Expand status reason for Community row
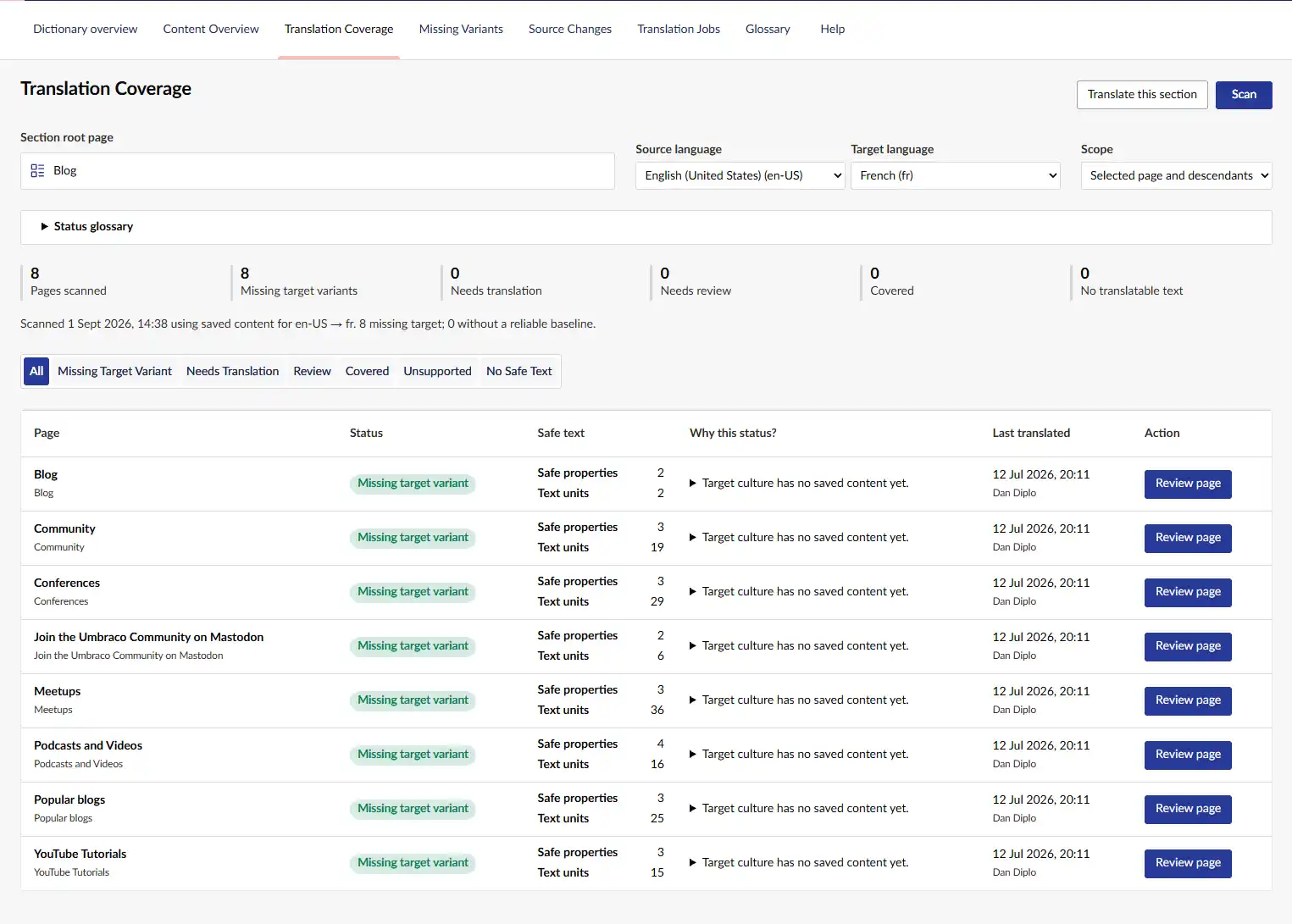The height and width of the screenshot is (924, 1292). [x=799, y=538]
